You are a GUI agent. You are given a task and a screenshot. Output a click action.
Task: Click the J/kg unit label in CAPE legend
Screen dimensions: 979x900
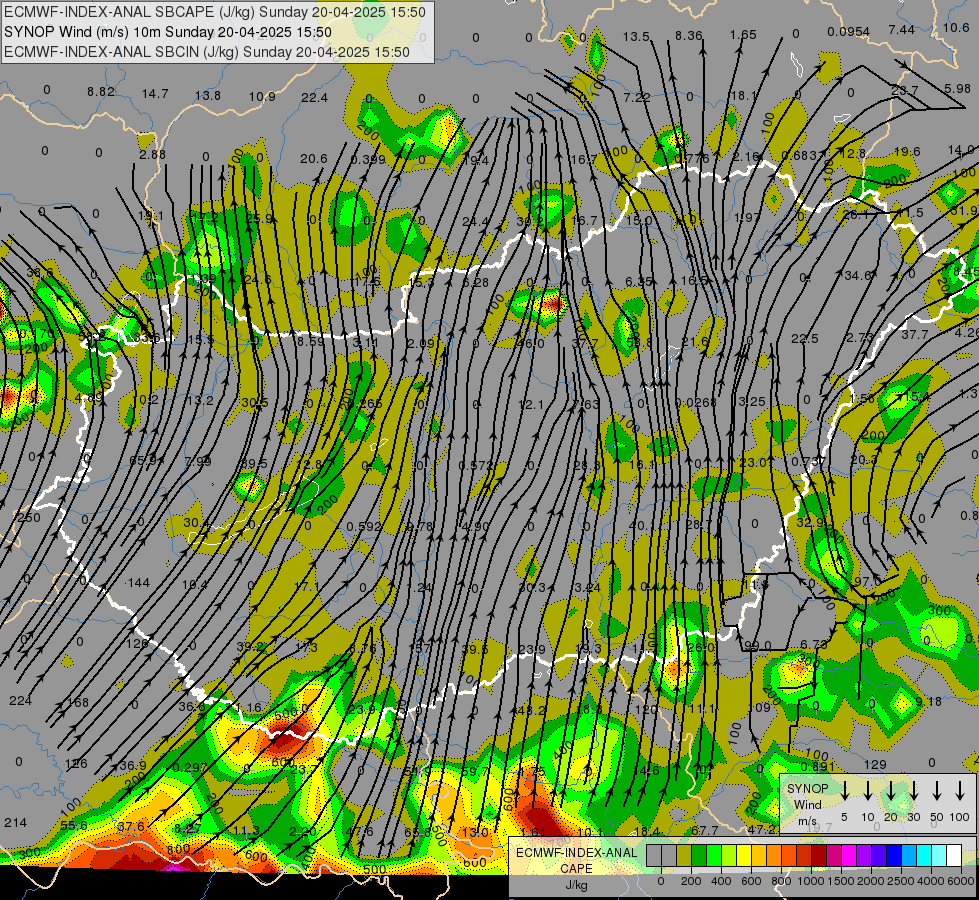tap(576, 885)
